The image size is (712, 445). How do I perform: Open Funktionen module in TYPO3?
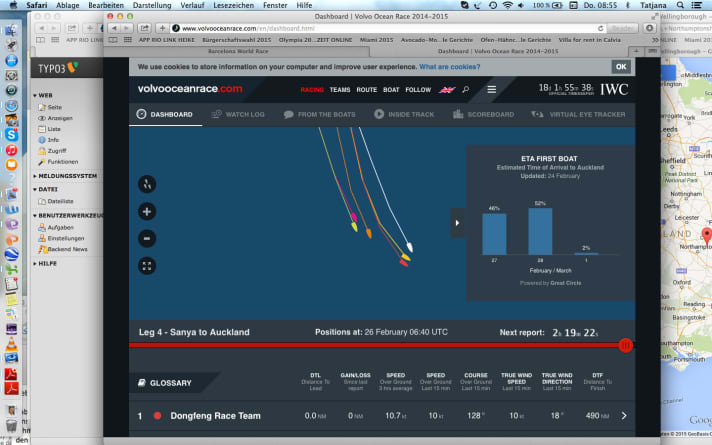(58, 162)
